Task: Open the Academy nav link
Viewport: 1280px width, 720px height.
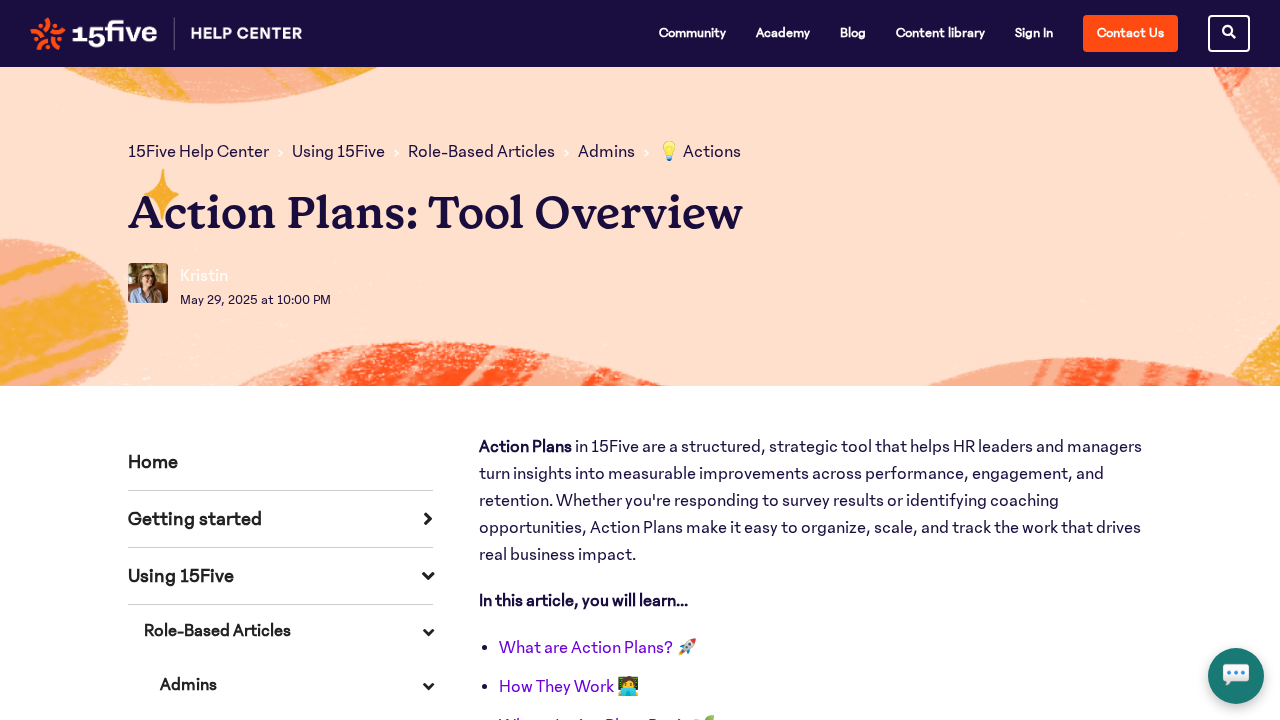Action: click(x=783, y=33)
